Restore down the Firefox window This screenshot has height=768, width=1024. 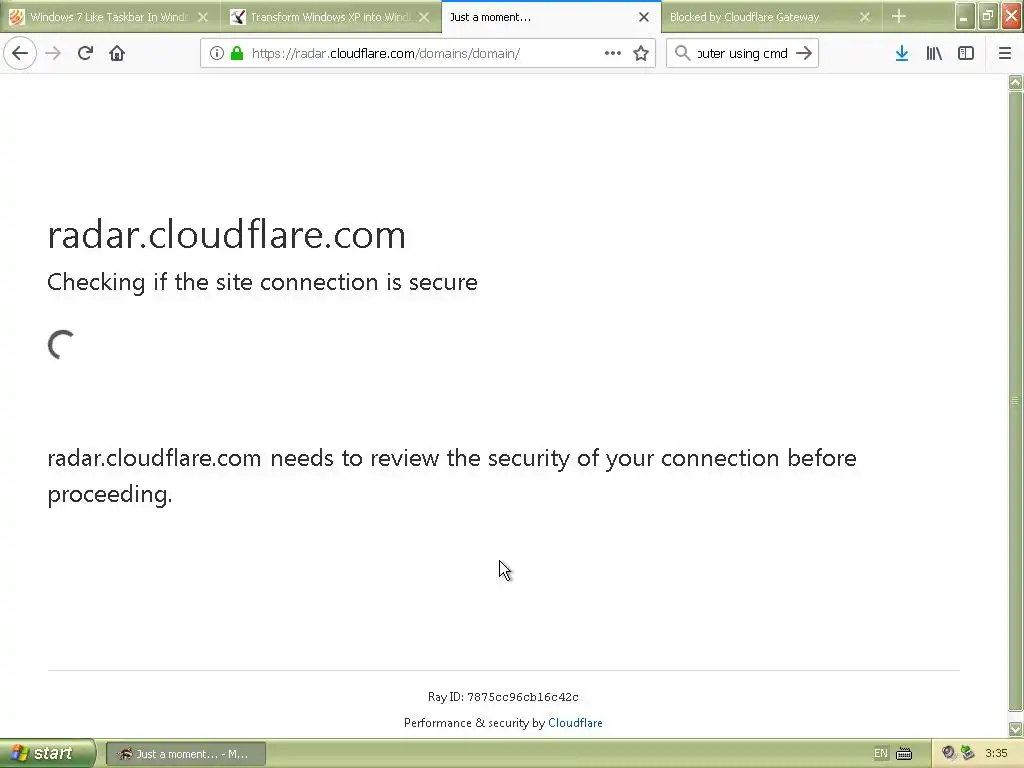click(x=988, y=16)
